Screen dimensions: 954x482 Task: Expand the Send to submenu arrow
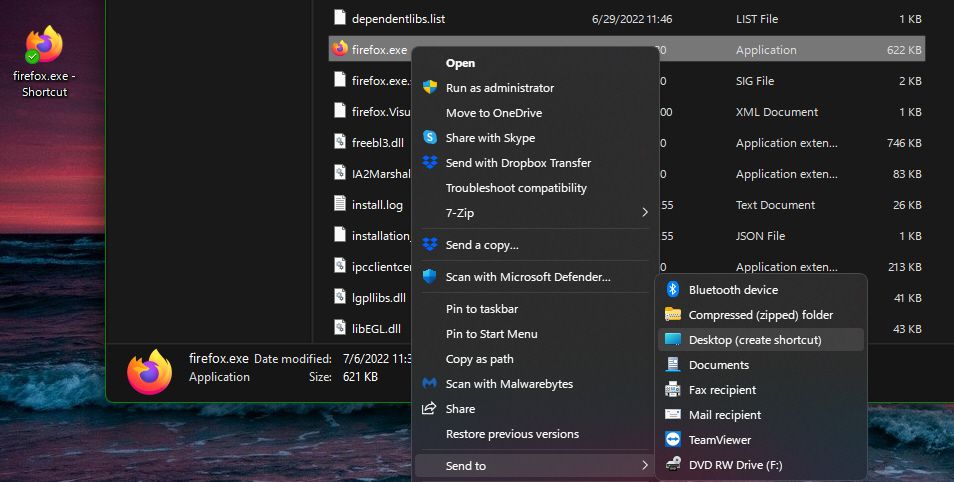pyautogui.click(x=645, y=465)
